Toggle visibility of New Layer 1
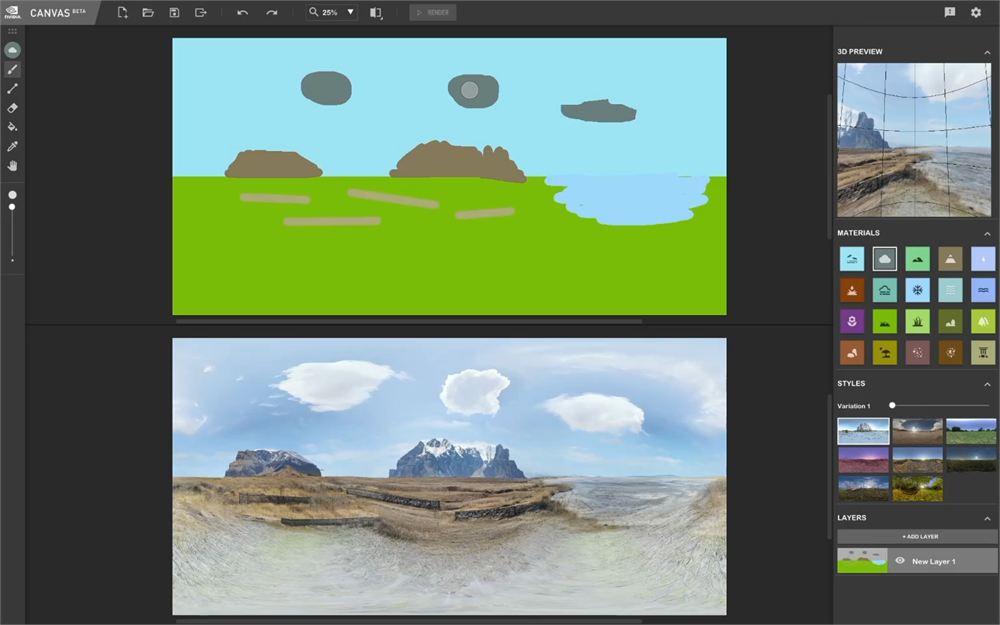The width and height of the screenshot is (1000, 625). (900, 561)
